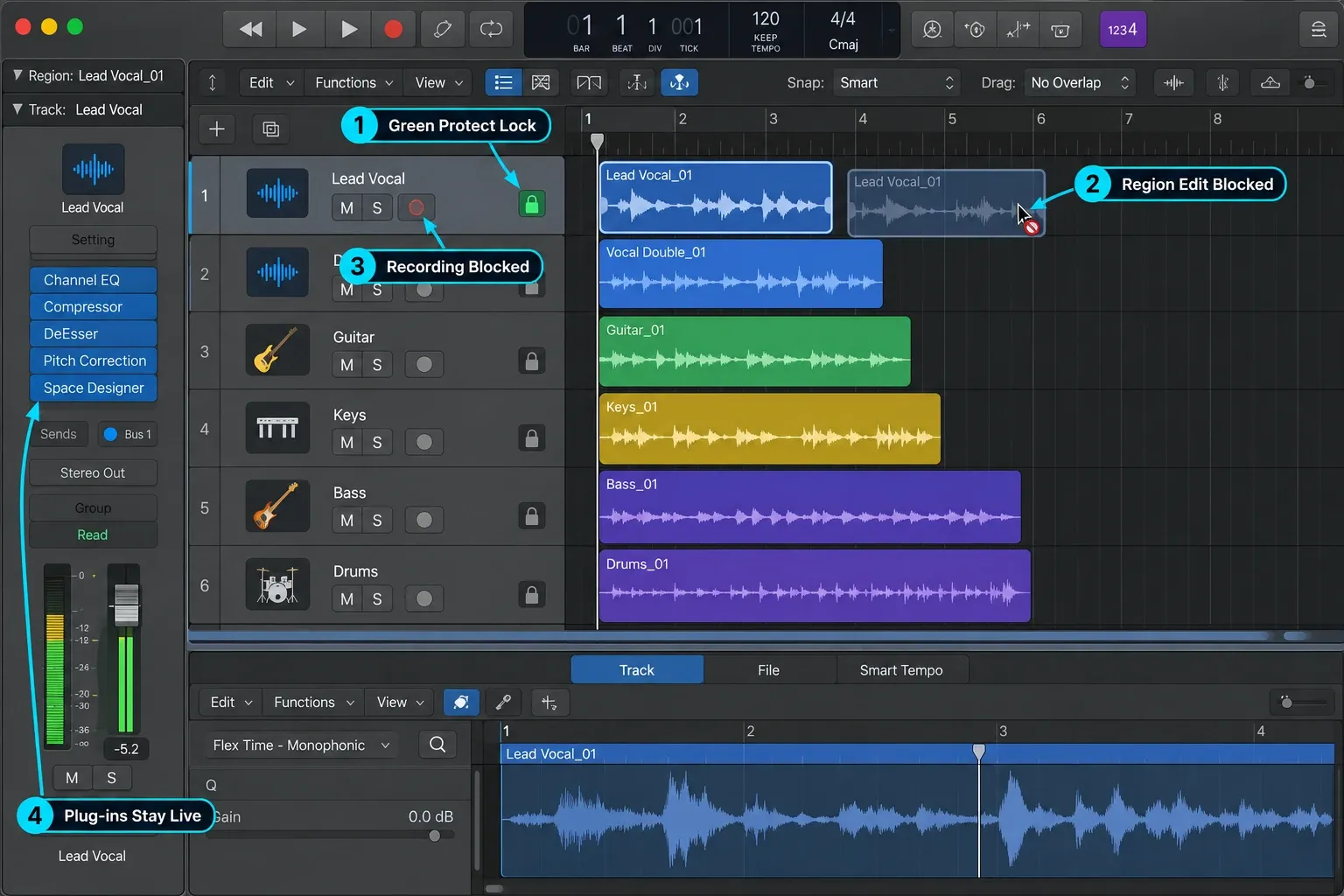
Task: Open the Edit menu in the tracks toolbar
Action: coord(270,82)
